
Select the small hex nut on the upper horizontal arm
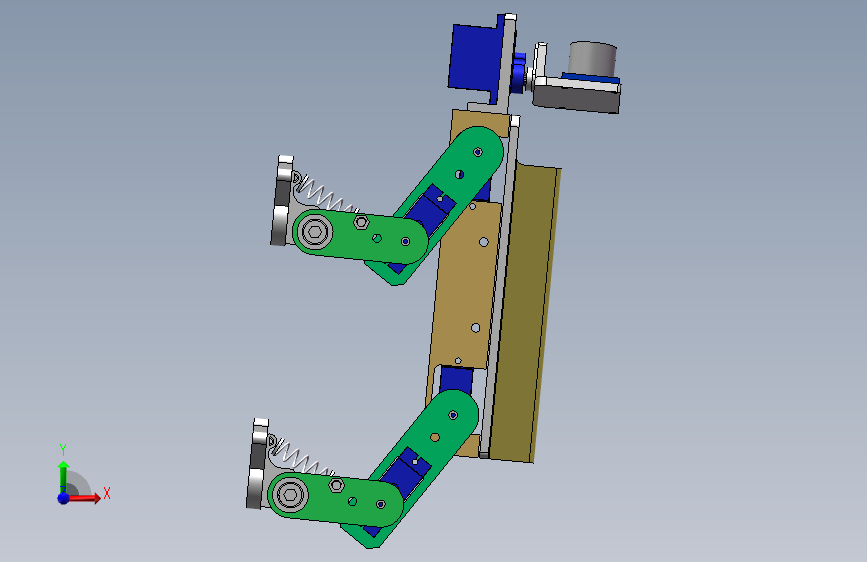pos(362,222)
